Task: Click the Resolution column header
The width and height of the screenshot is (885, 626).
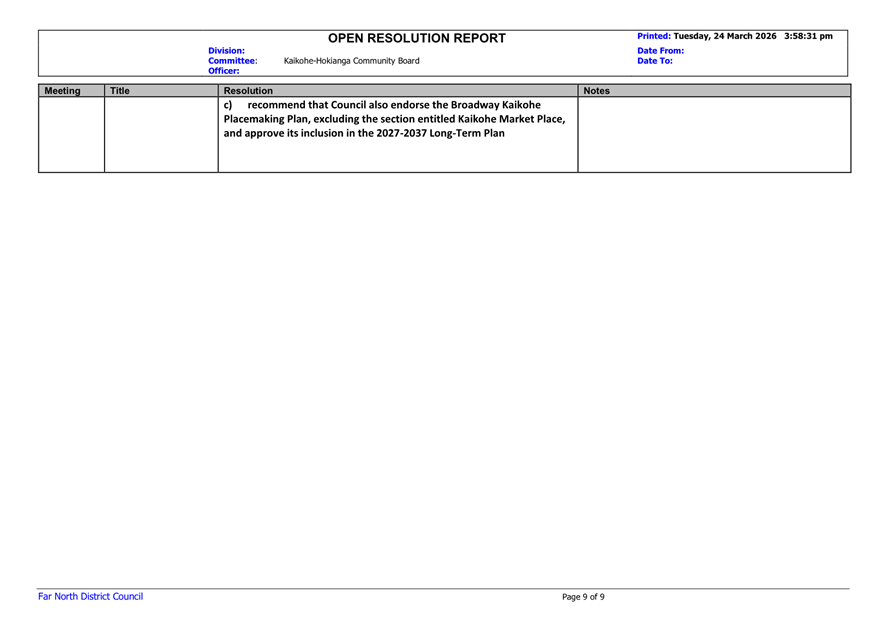Action: (x=248, y=91)
